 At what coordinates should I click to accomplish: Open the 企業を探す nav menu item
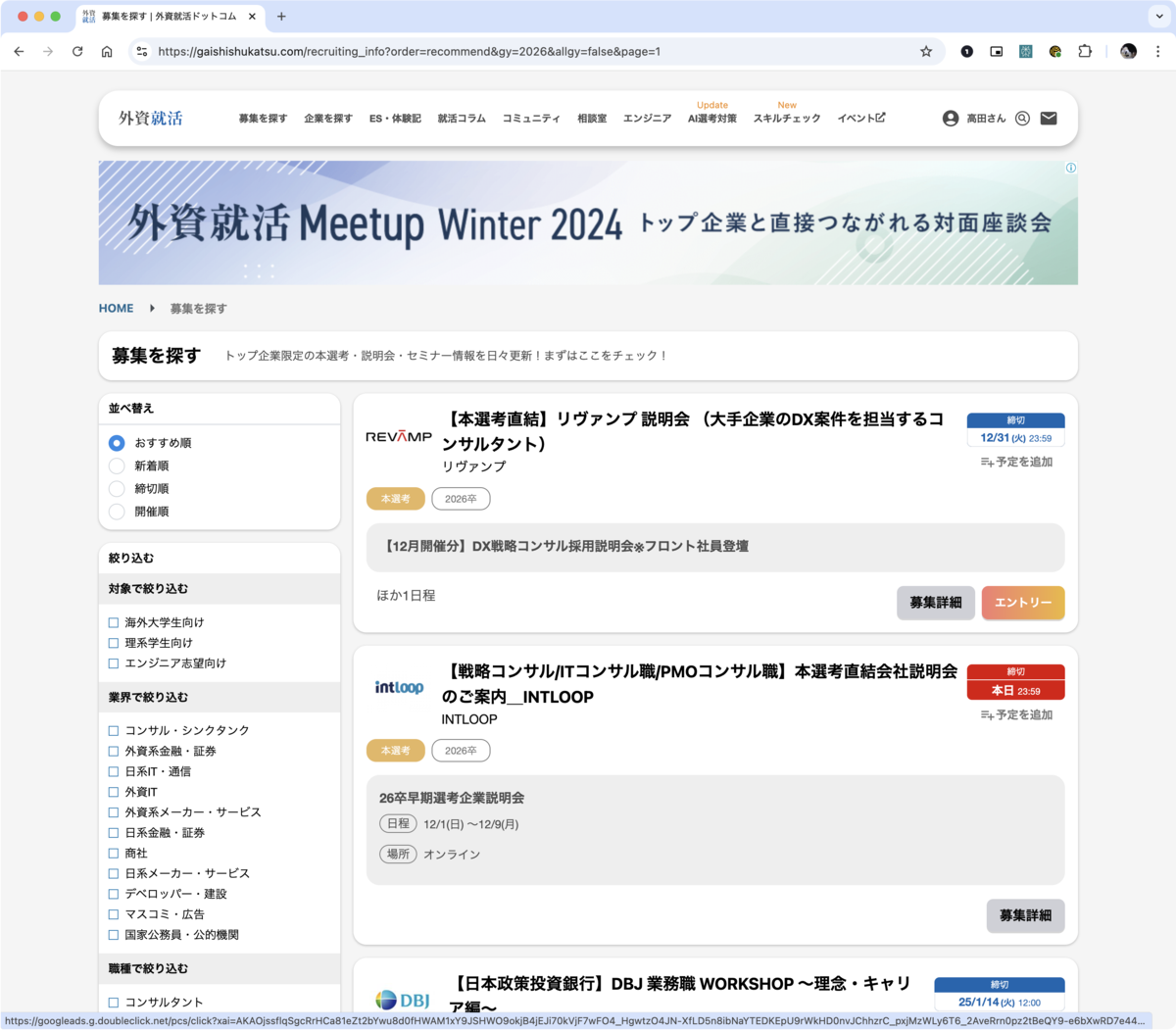tap(327, 119)
